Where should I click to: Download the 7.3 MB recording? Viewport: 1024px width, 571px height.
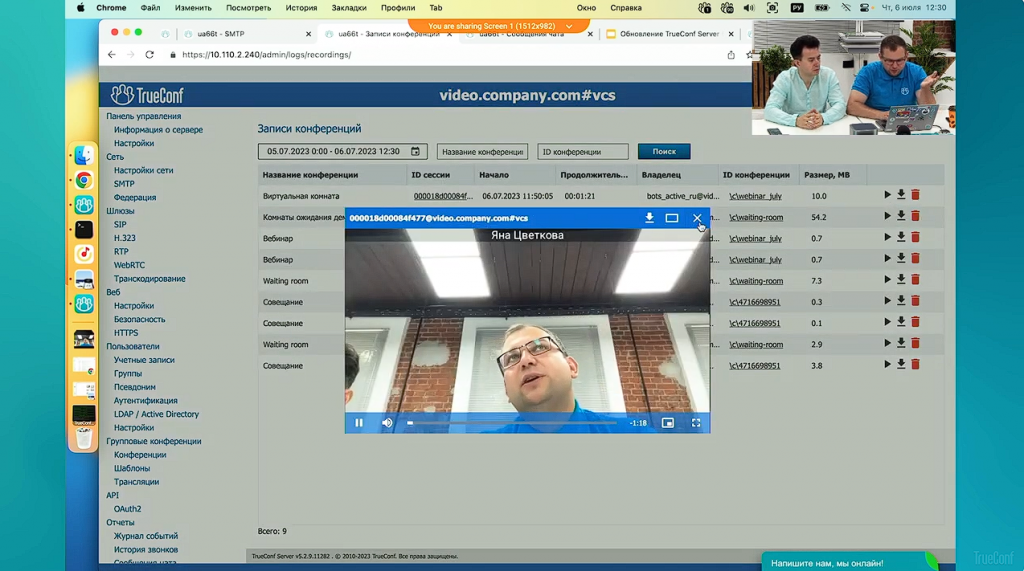tap(901, 280)
